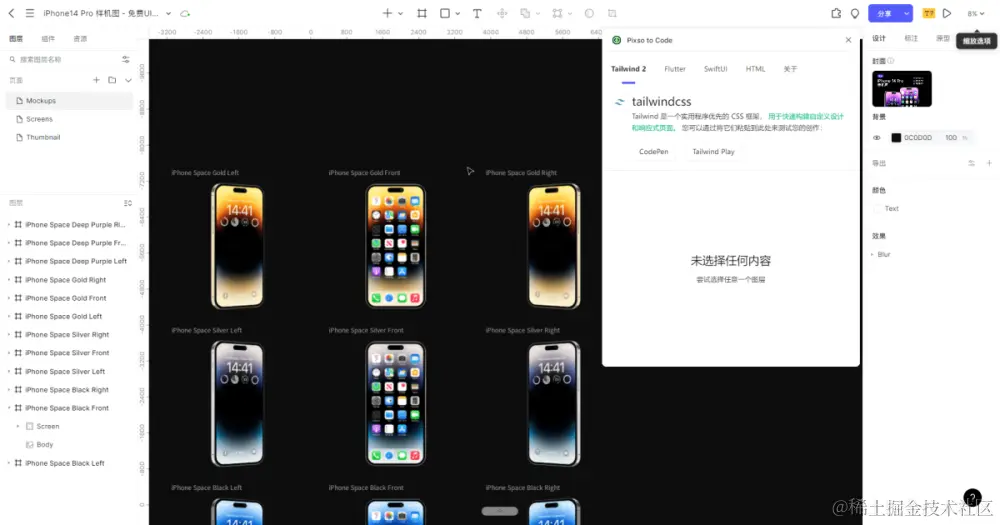Image resolution: width=1000 pixels, height=525 pixels.
Task: Open the Share button dropdown arrow
Action: pos(906,13)
